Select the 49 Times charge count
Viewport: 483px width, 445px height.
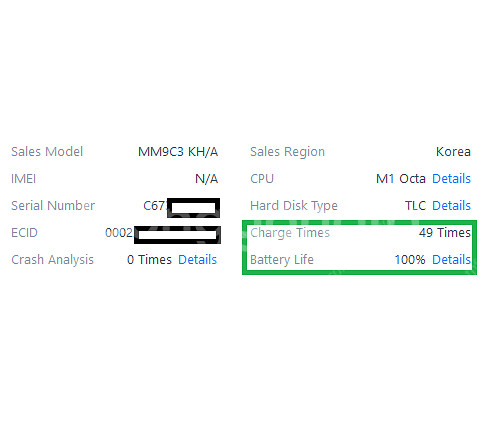(x=445, y=232)
